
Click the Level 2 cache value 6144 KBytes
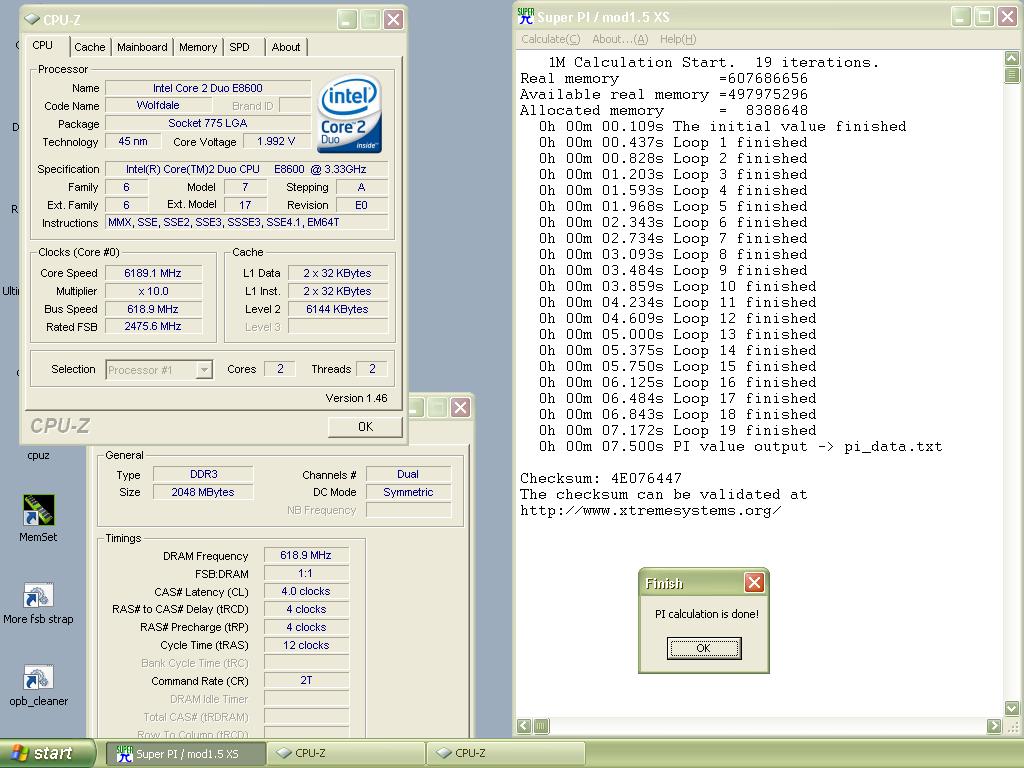(x=338, y=309)
